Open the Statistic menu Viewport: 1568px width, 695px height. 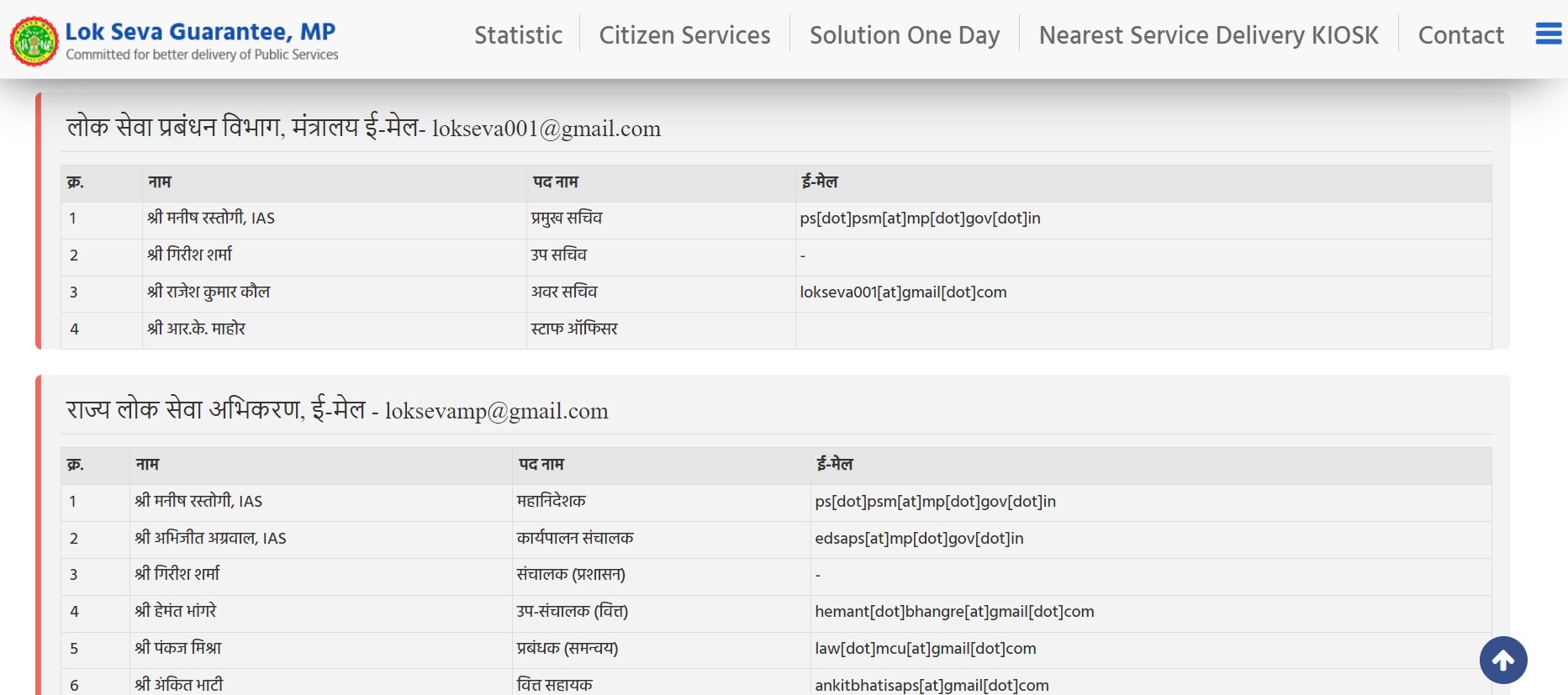coord(518,35)
